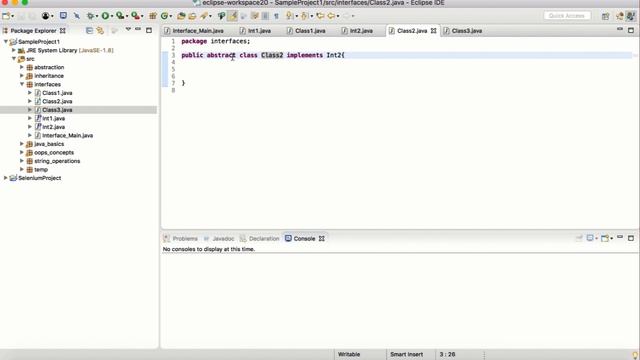Image resolution: width=640 pixels, height=360 pixels.
Task: Click the Run with Coverage toolbar icon
Action: click(x=120, y=16)
